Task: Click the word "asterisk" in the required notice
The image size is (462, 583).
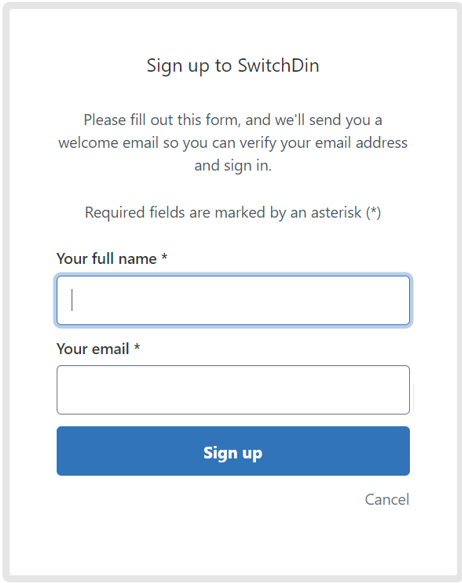Action: pyautogui.click(x=336, y=213)
